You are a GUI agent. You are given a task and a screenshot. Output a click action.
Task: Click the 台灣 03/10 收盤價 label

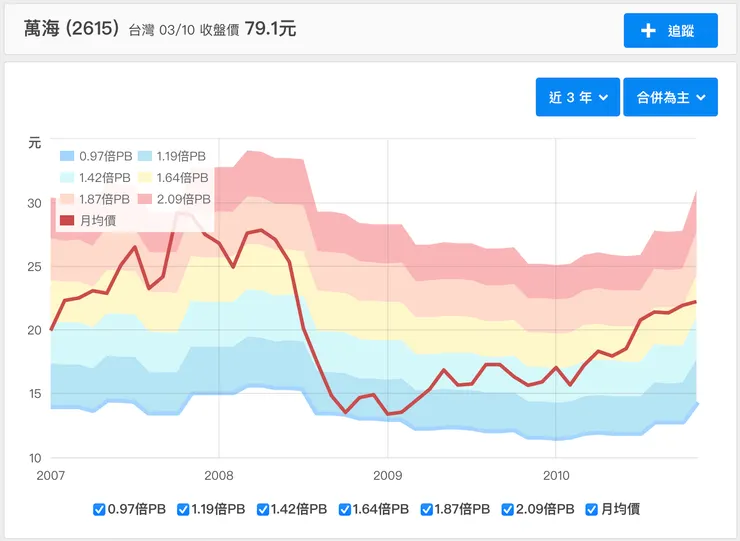coord(184,30)
